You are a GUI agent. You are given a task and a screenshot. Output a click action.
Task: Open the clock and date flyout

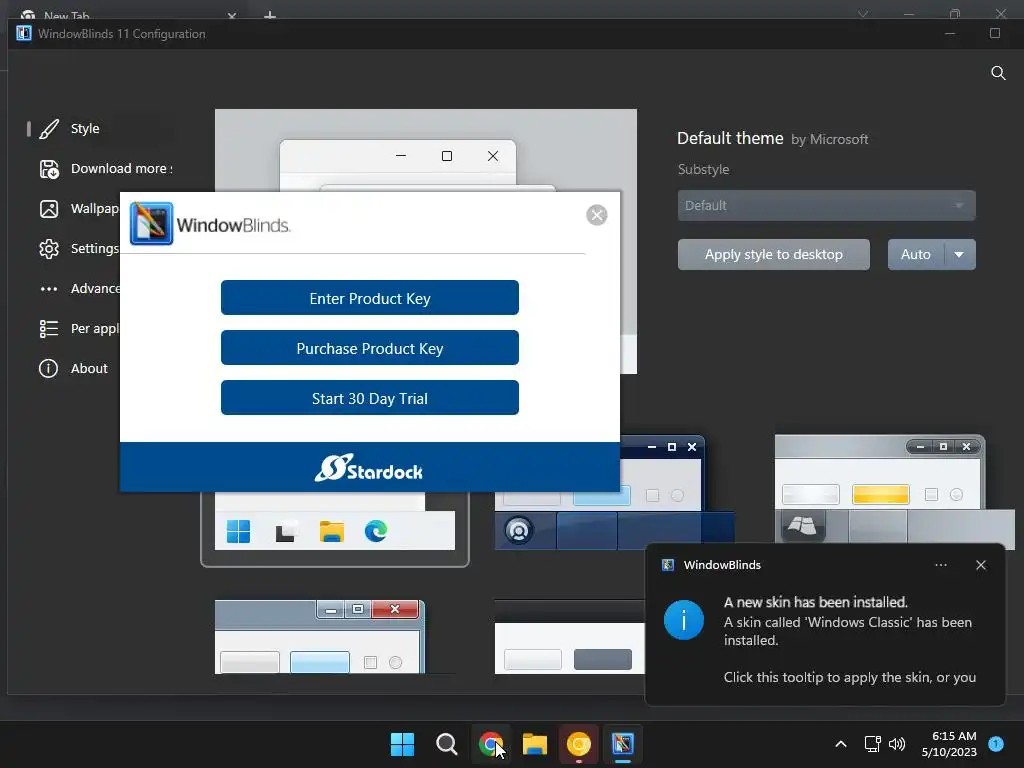coord(949,744)
